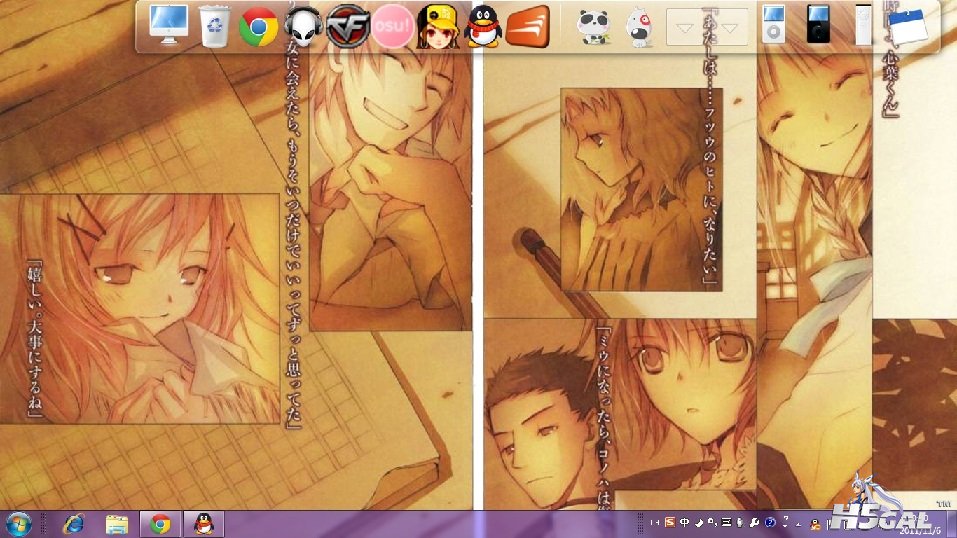The image size is (957, 538).
Task: Show hidden system tray icons
Action: coord(798,524)
